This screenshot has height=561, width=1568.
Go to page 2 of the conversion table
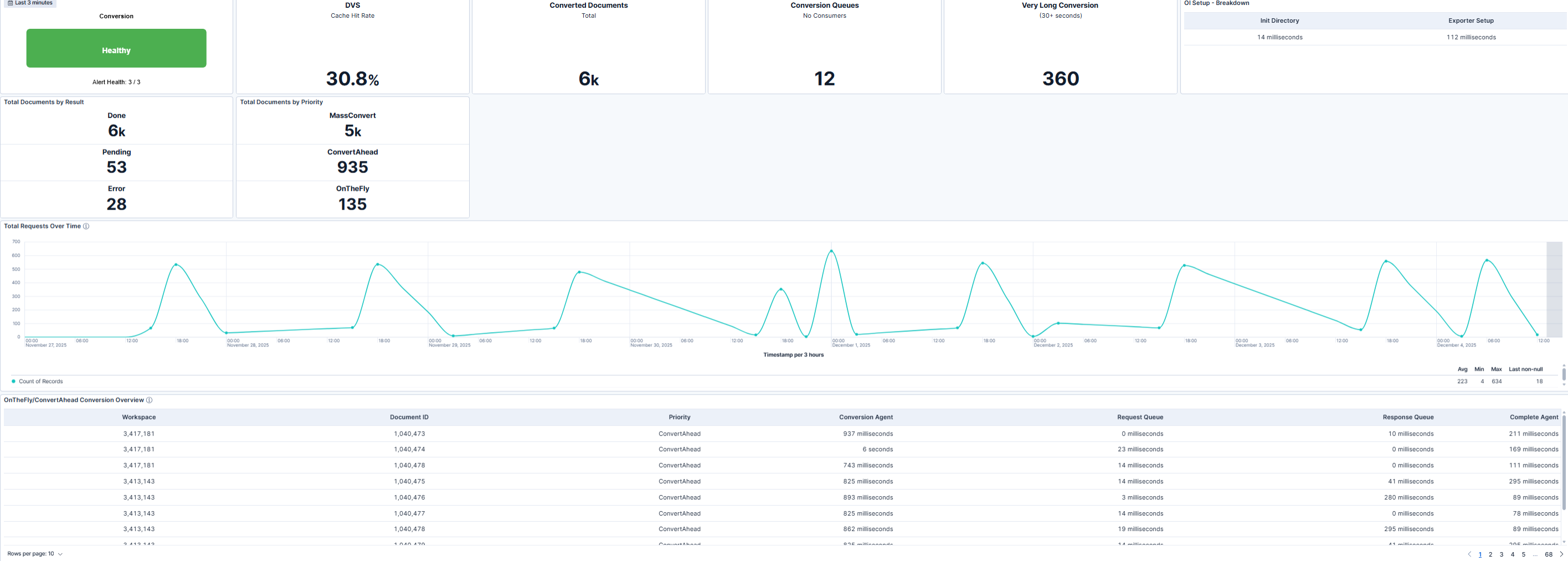1490,554
